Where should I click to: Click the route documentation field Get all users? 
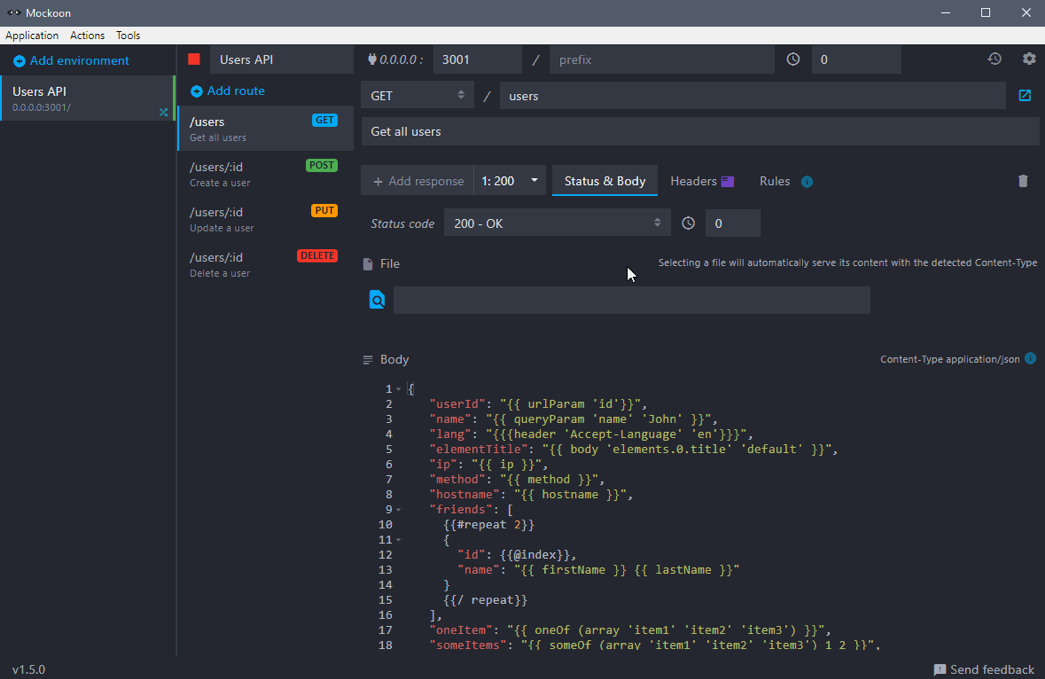point(700,131)
